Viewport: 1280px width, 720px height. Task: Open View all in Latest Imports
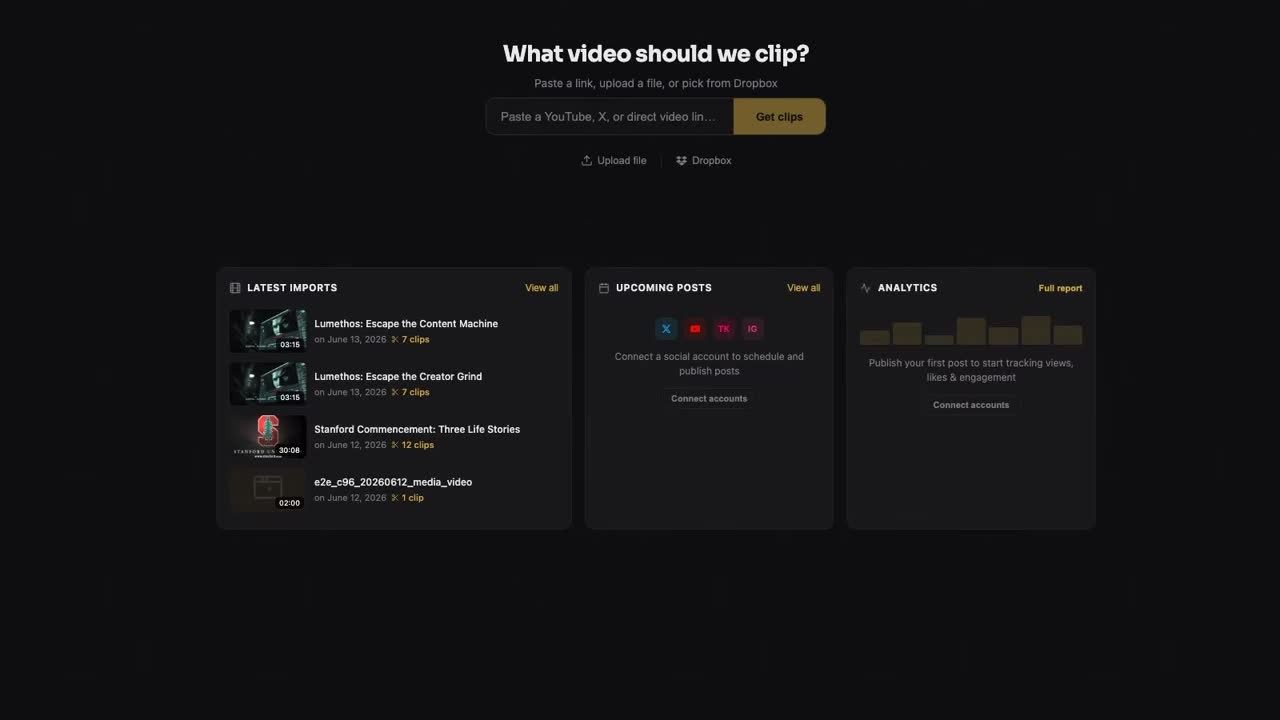[542, 288]
